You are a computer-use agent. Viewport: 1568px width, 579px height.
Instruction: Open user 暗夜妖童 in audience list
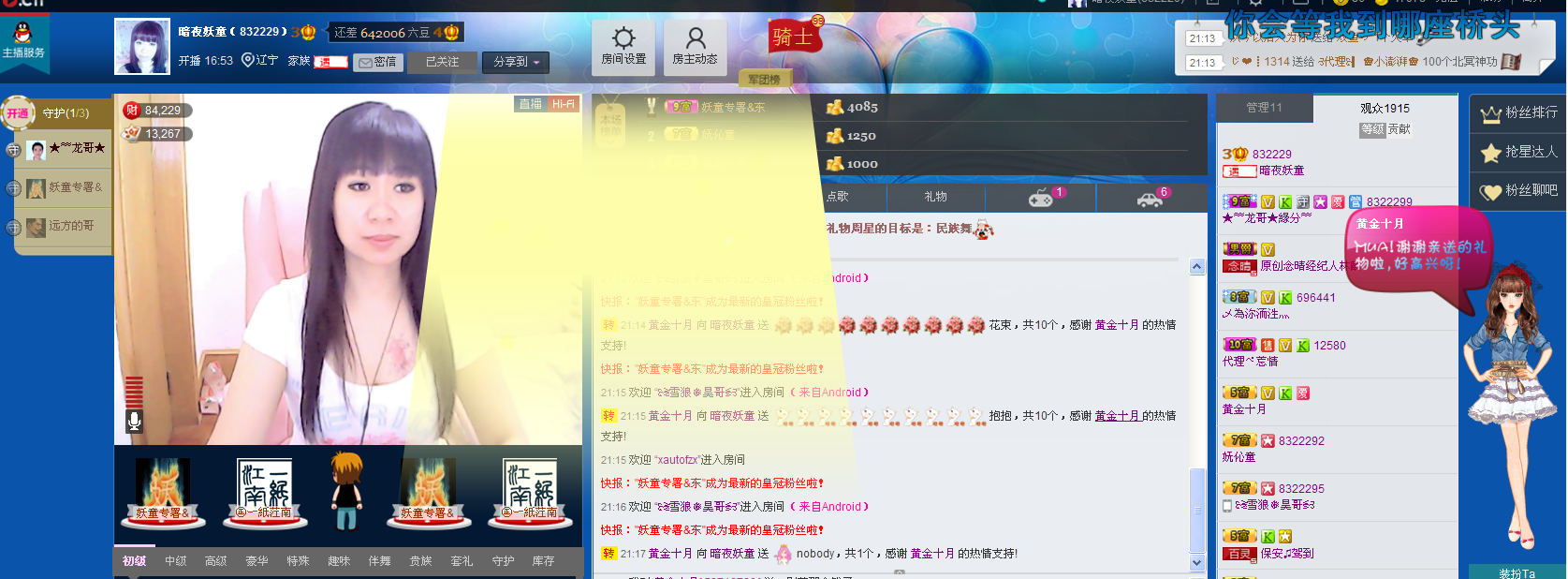(1282, 171)
